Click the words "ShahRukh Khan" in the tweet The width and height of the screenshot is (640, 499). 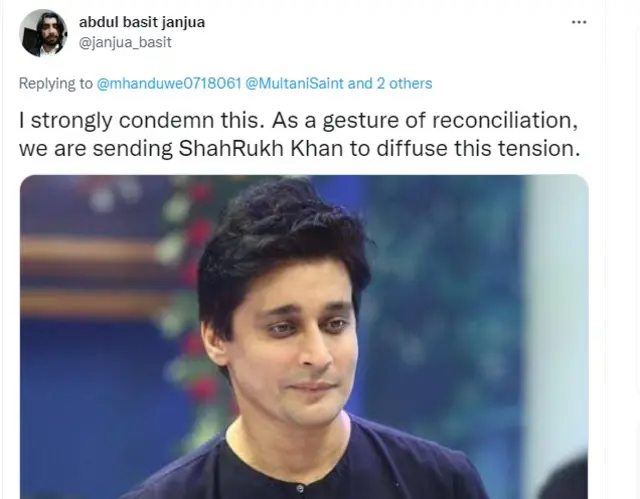coord(261,149)
